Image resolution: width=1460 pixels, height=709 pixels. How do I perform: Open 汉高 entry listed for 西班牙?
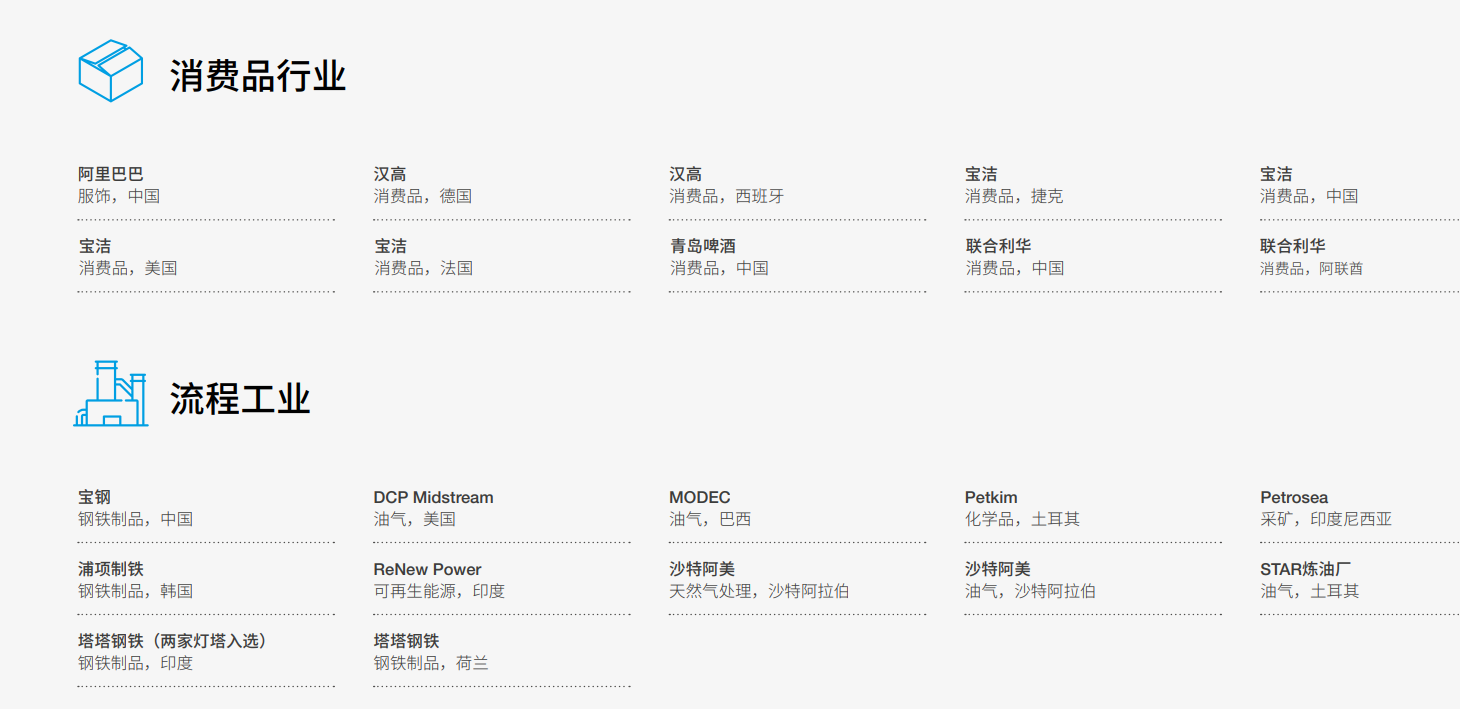tap(685, 174)
